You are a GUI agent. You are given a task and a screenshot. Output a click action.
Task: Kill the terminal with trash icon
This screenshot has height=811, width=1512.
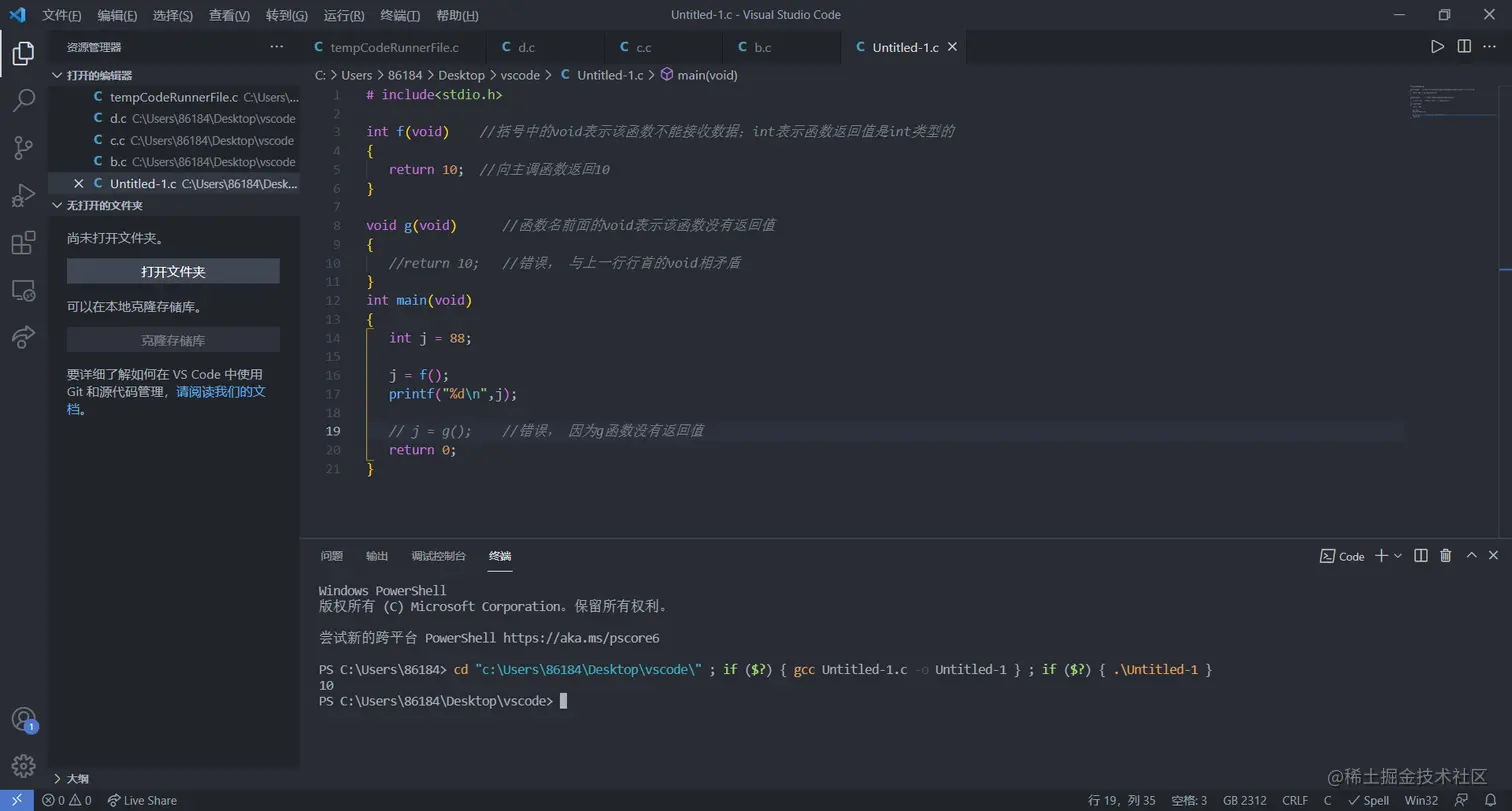[x=1445, y=556]
